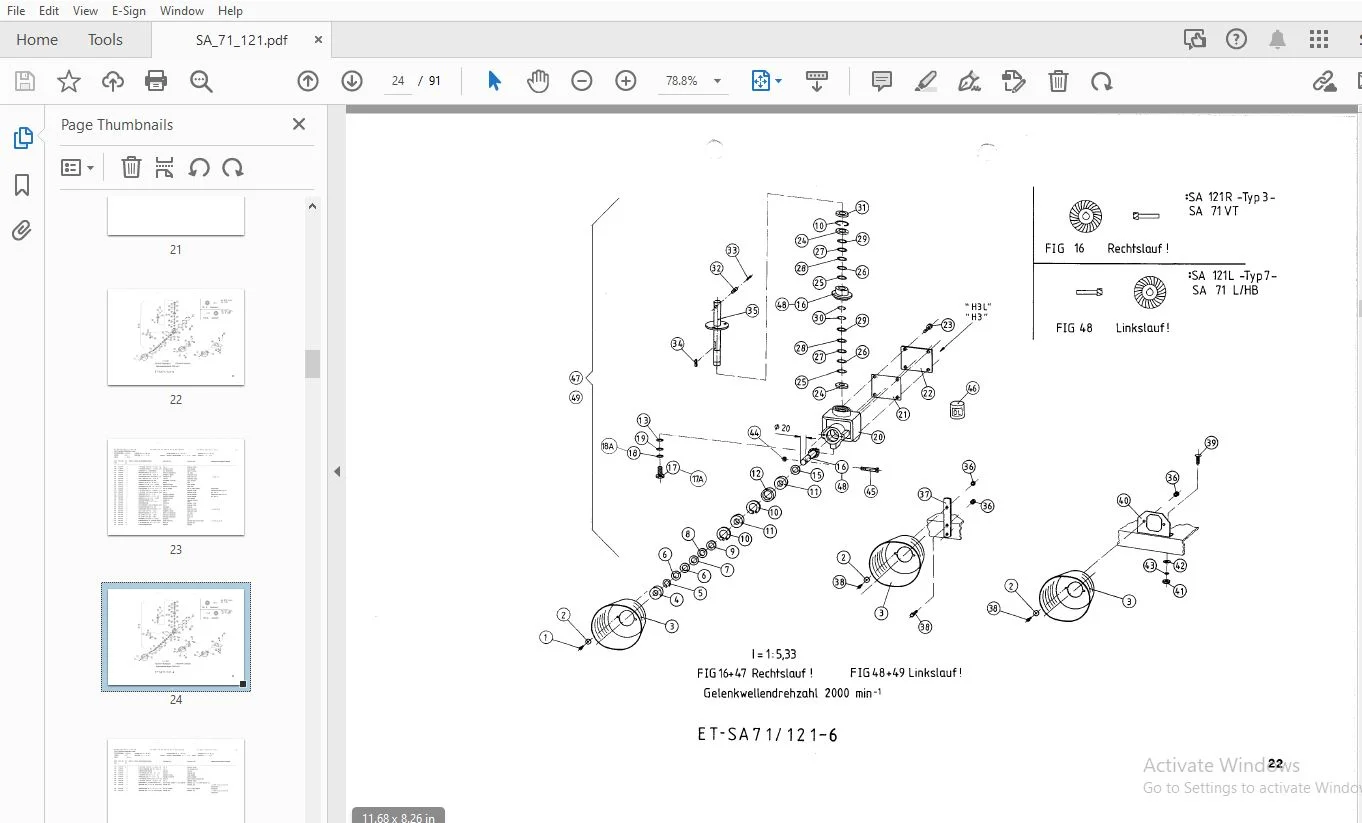1362x823 pixels.
Task: Click the Share link icon
Action: (1325, 82)
